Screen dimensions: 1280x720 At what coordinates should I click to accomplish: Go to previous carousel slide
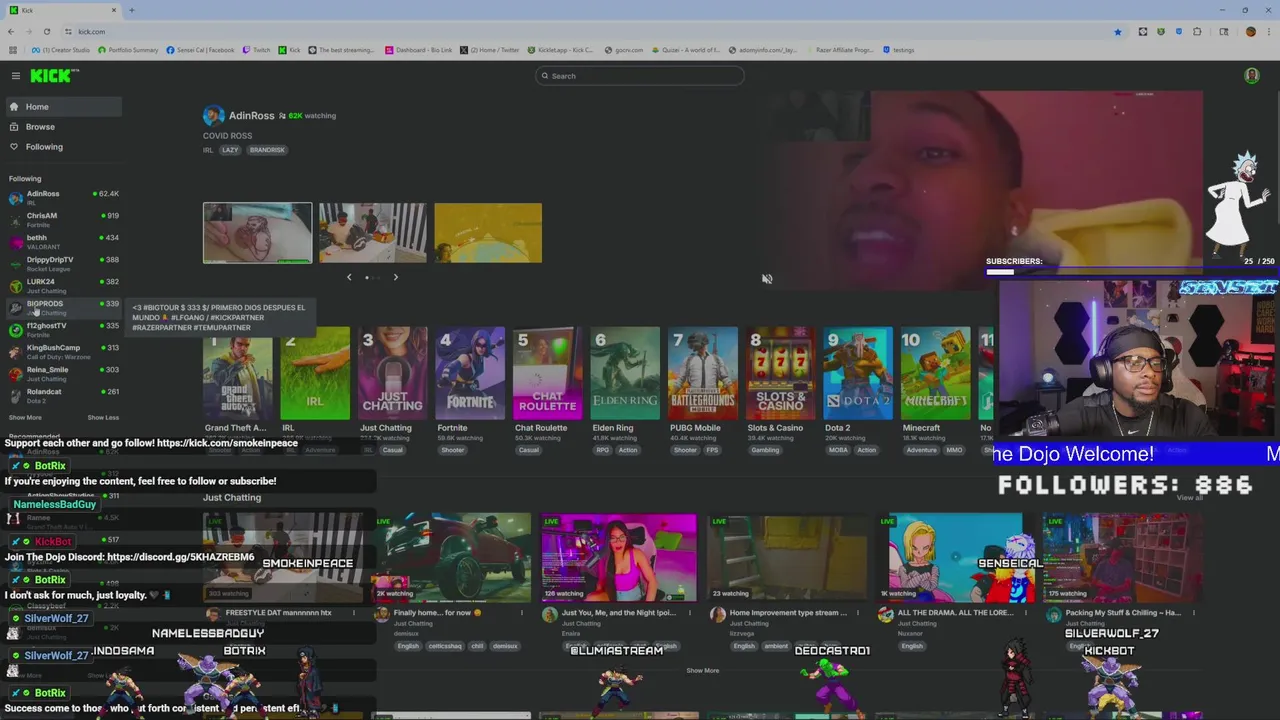pyautogui.click(x=349, y=277)
